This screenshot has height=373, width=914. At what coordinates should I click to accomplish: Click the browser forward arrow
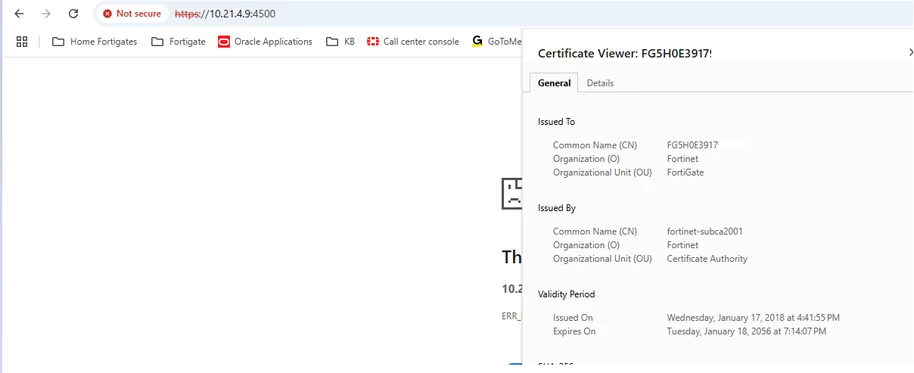[46, 13]
